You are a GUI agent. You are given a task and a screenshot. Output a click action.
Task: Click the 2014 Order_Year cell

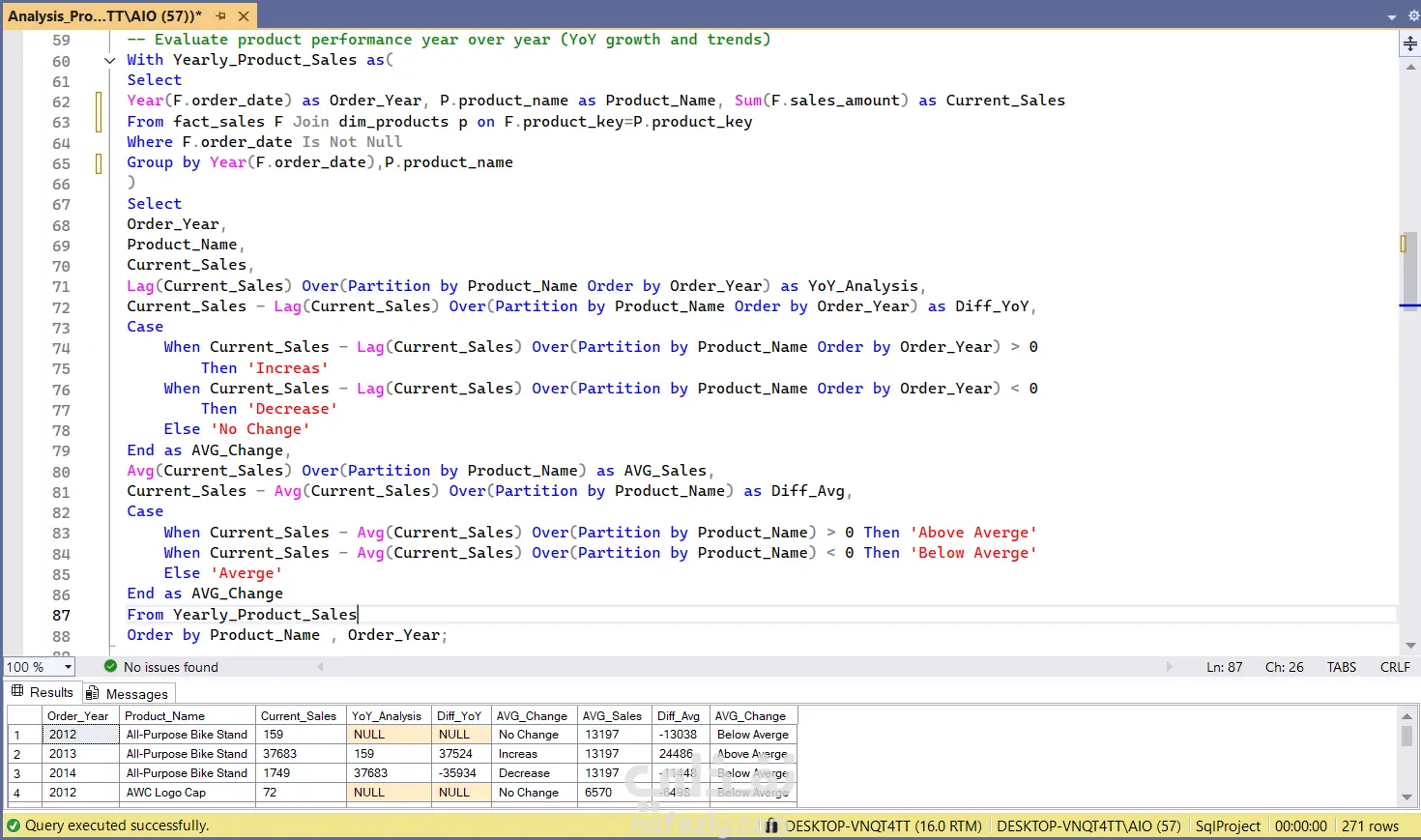81,773
